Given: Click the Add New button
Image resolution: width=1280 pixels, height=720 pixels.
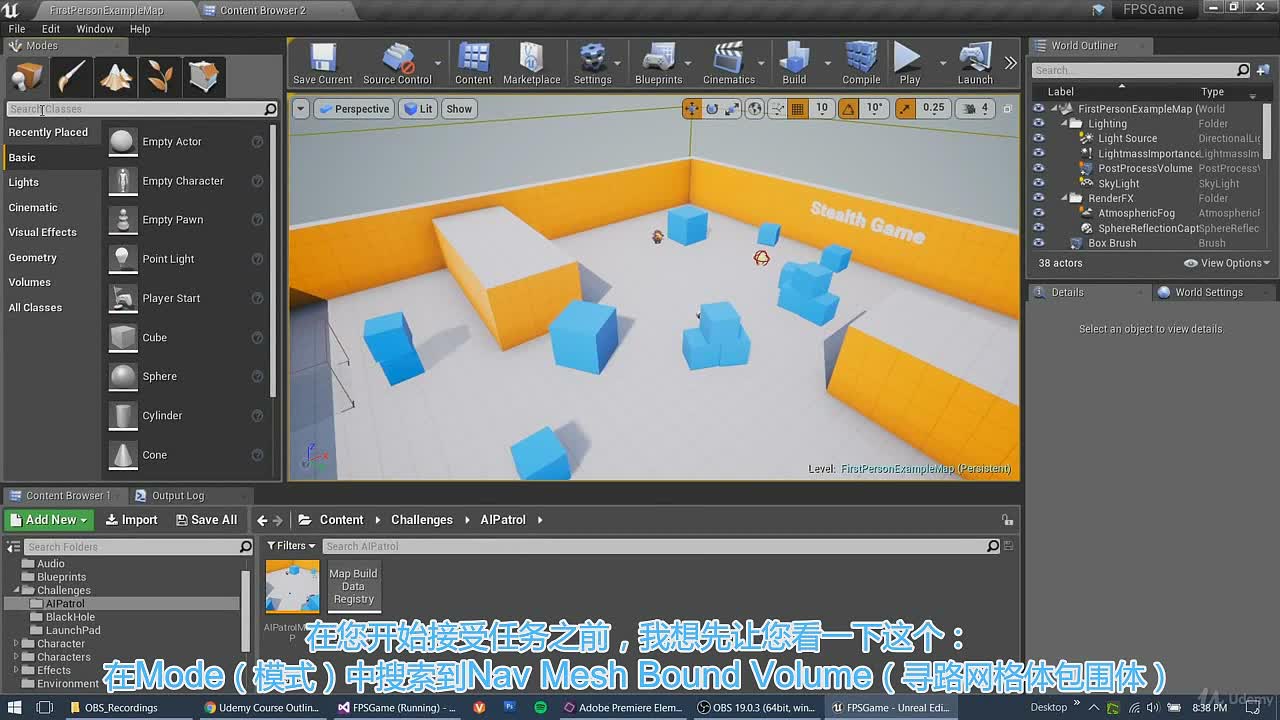Looking at the screenshot, I should (x=49, y=520).
